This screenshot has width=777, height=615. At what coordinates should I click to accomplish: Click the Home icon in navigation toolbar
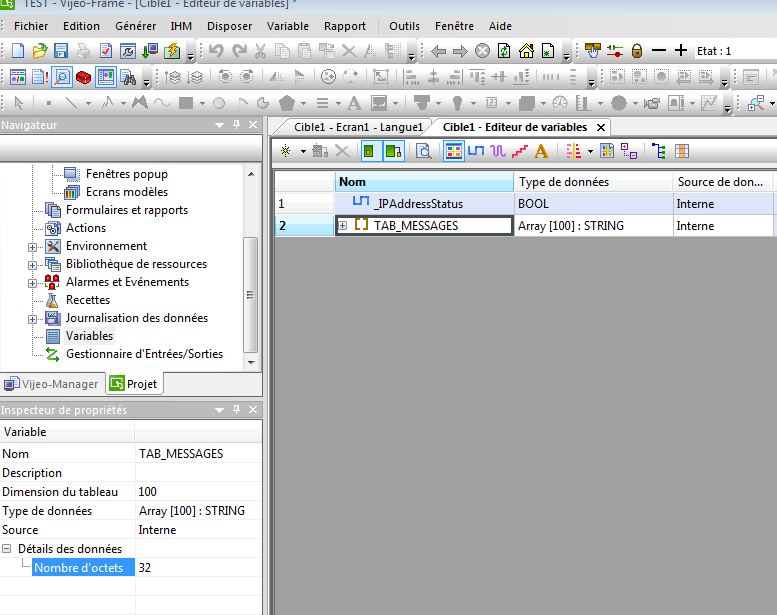click(x=526, y=50)
